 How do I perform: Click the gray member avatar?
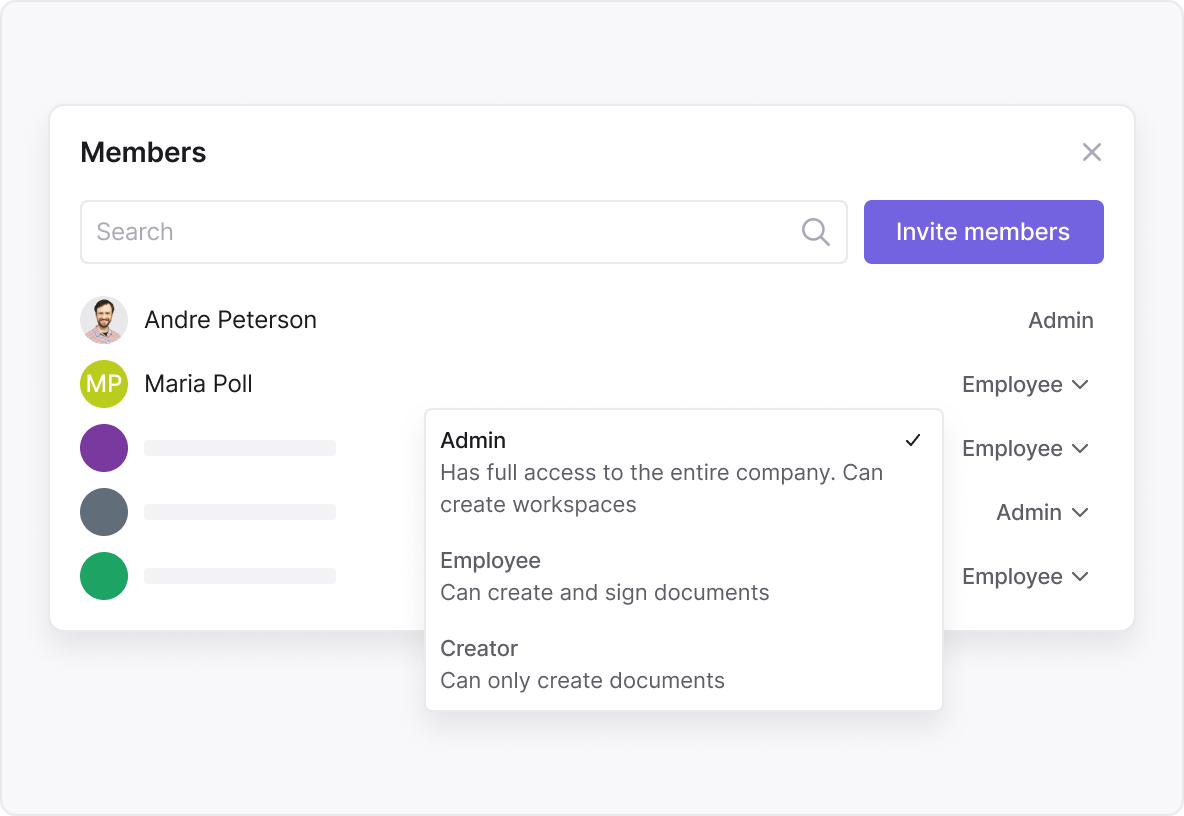point(104,513)
